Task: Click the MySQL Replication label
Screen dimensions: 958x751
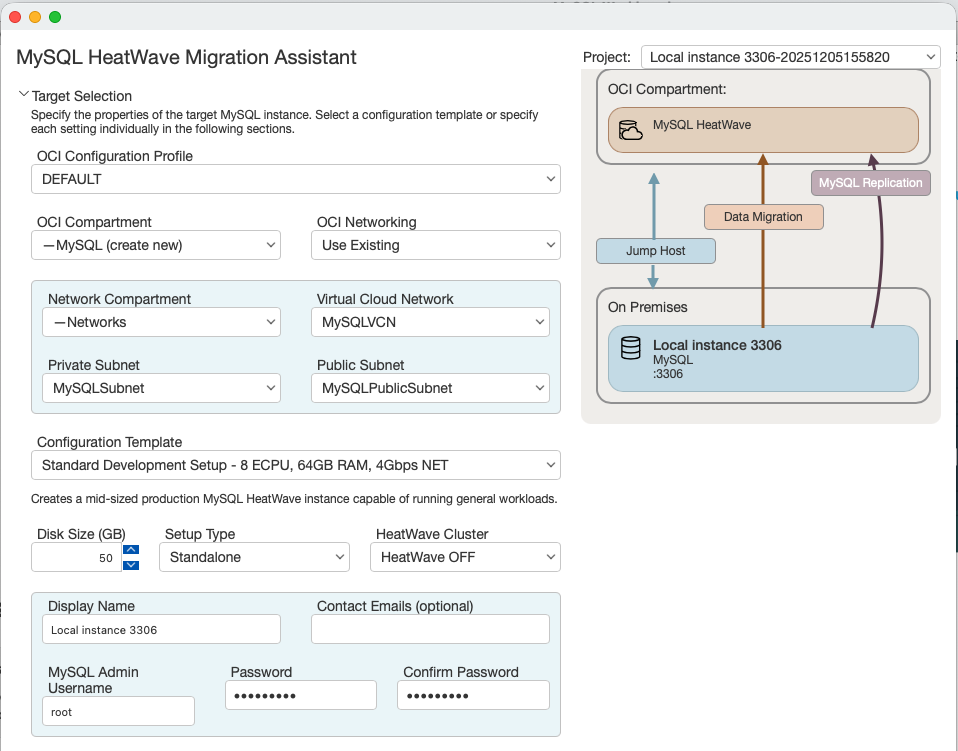Action: pos(870,183)
